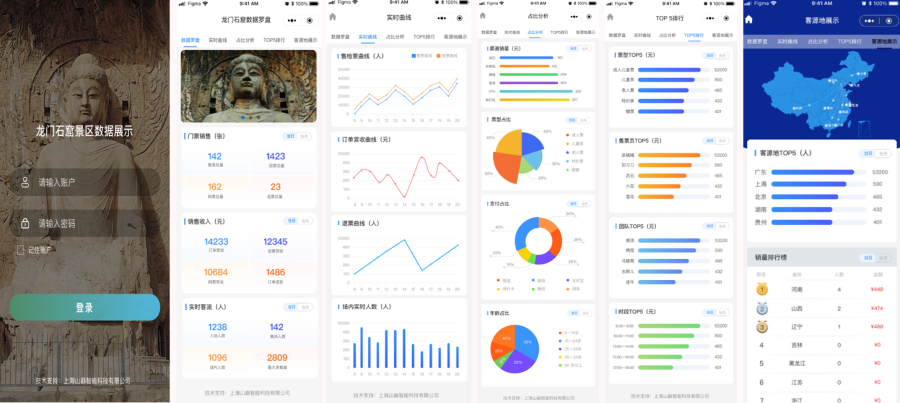900x403 pixels.
Task: Click the user icon beside the account field
Action: pyautogui.click(x=24, y=183)
